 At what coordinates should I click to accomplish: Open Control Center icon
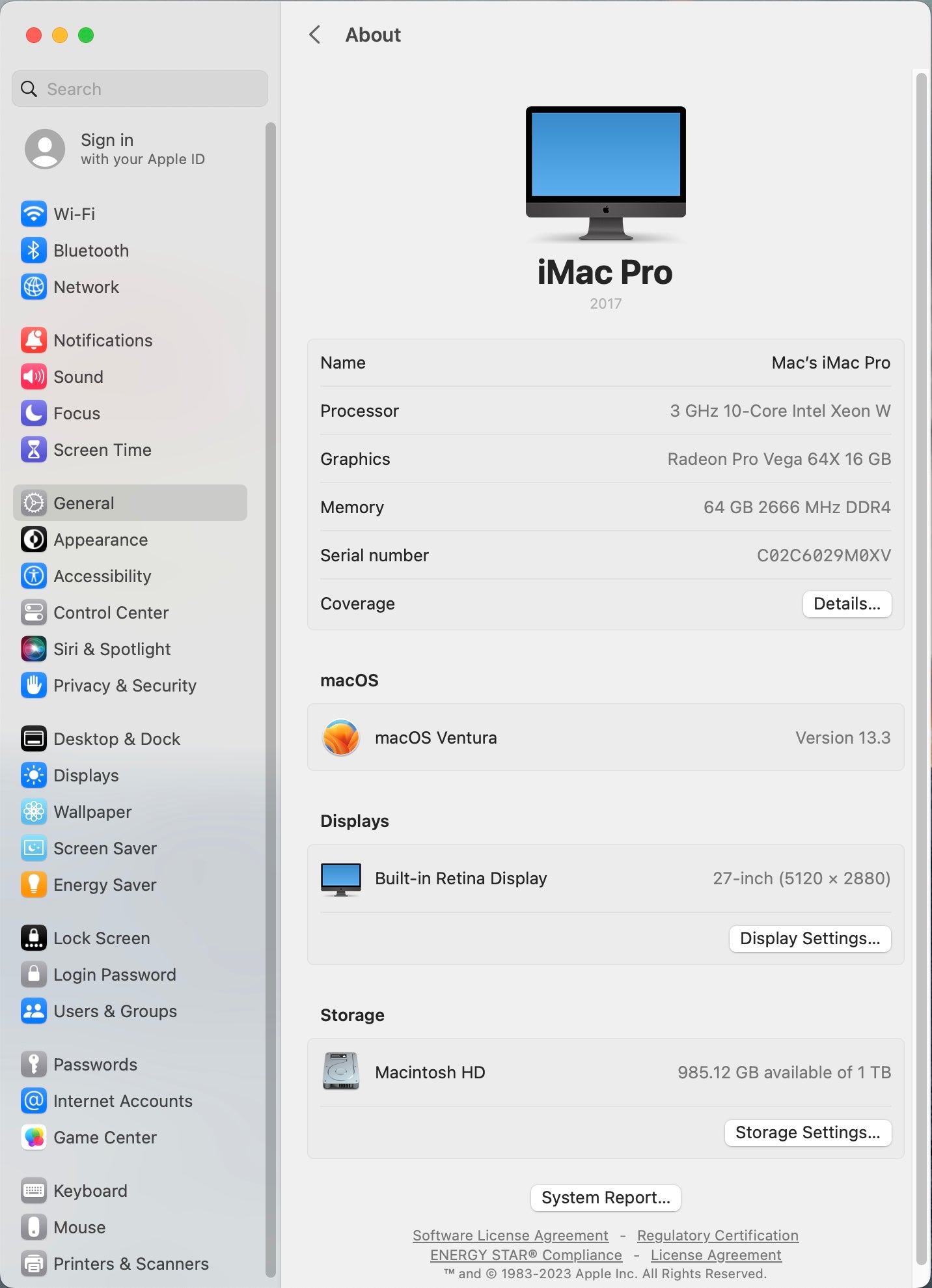(x=34, y=612)
